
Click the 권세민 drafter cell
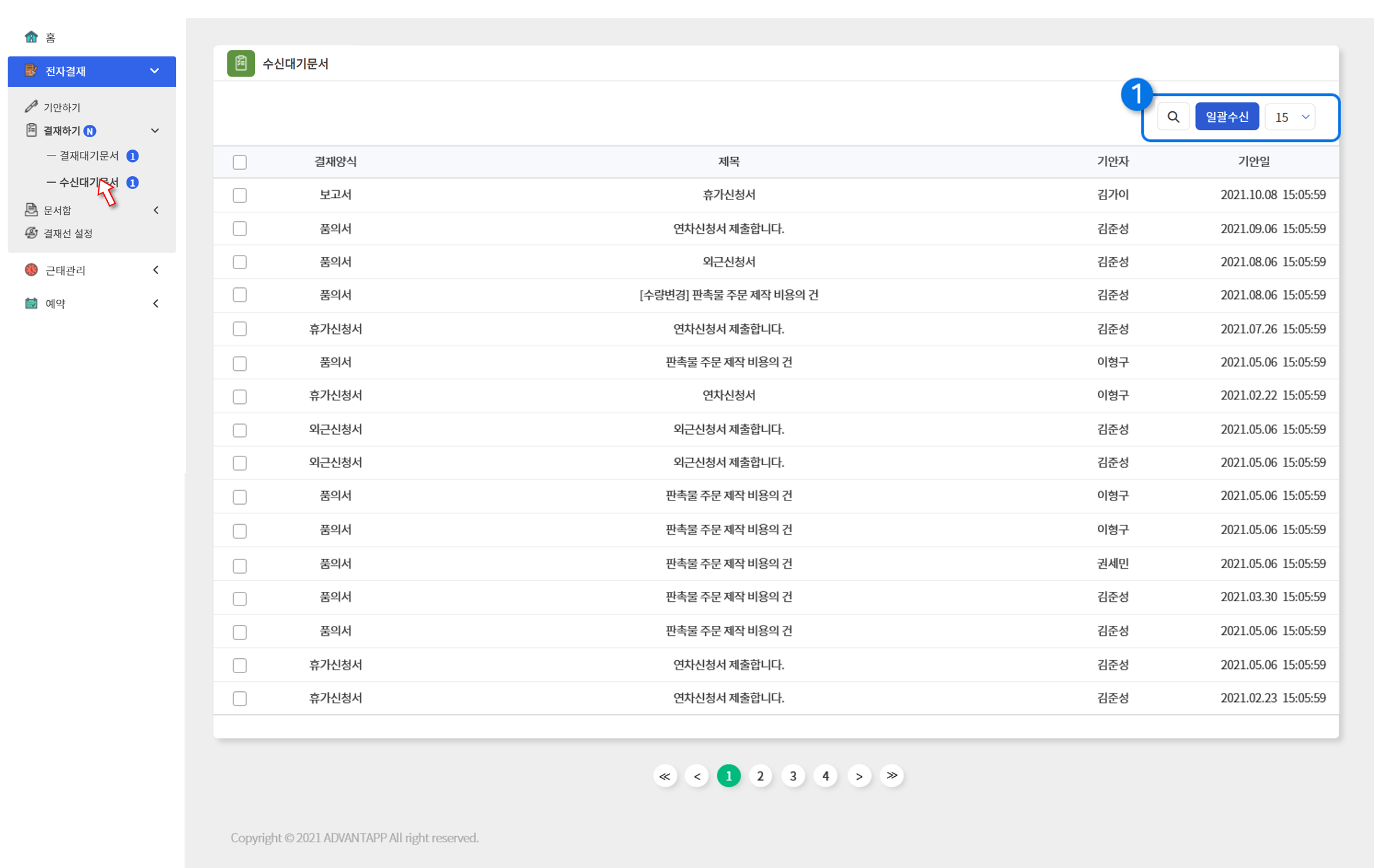click(1113, 564)
